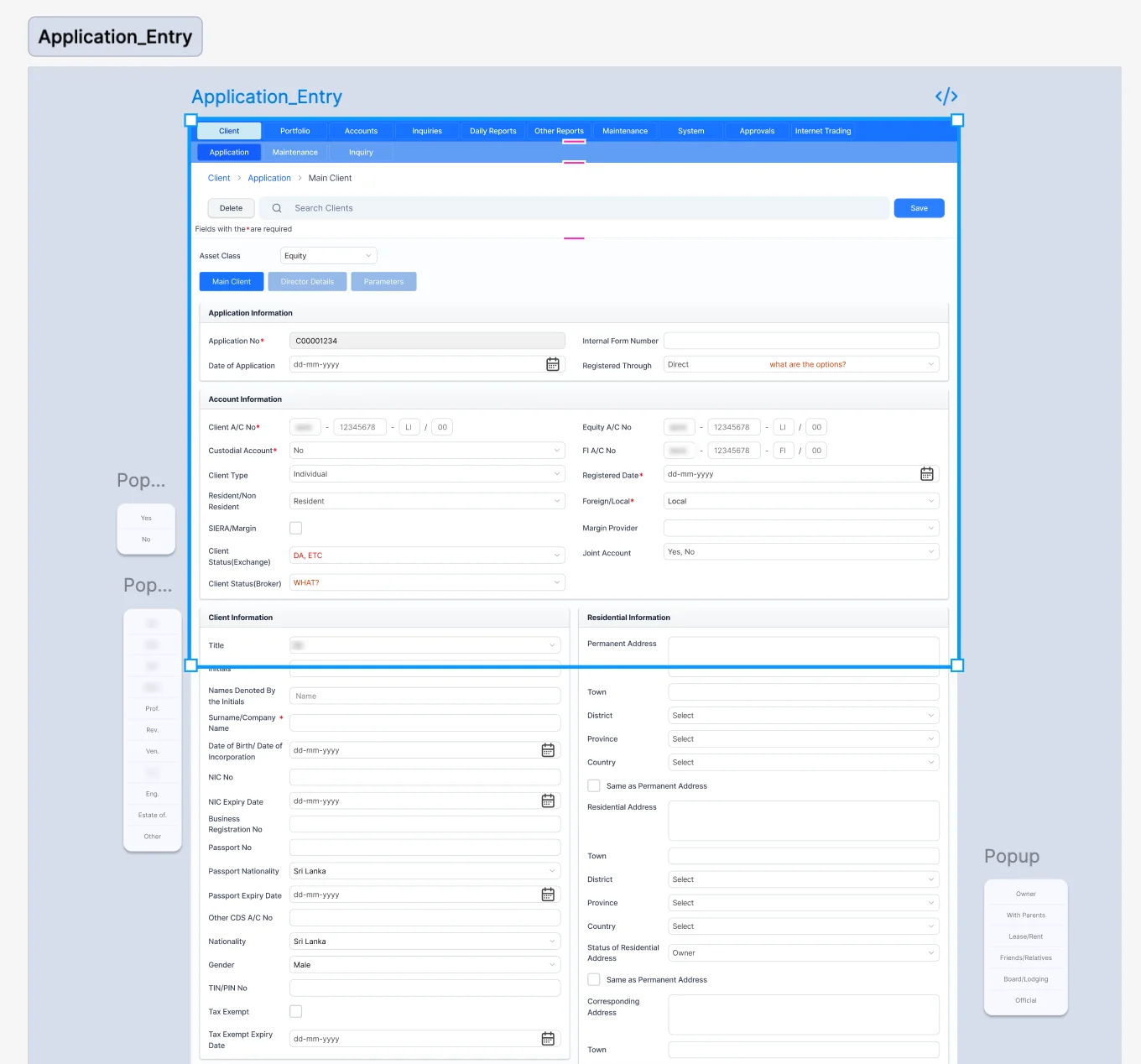Click the Save button
The image size is (1141, 1064).
920,208
